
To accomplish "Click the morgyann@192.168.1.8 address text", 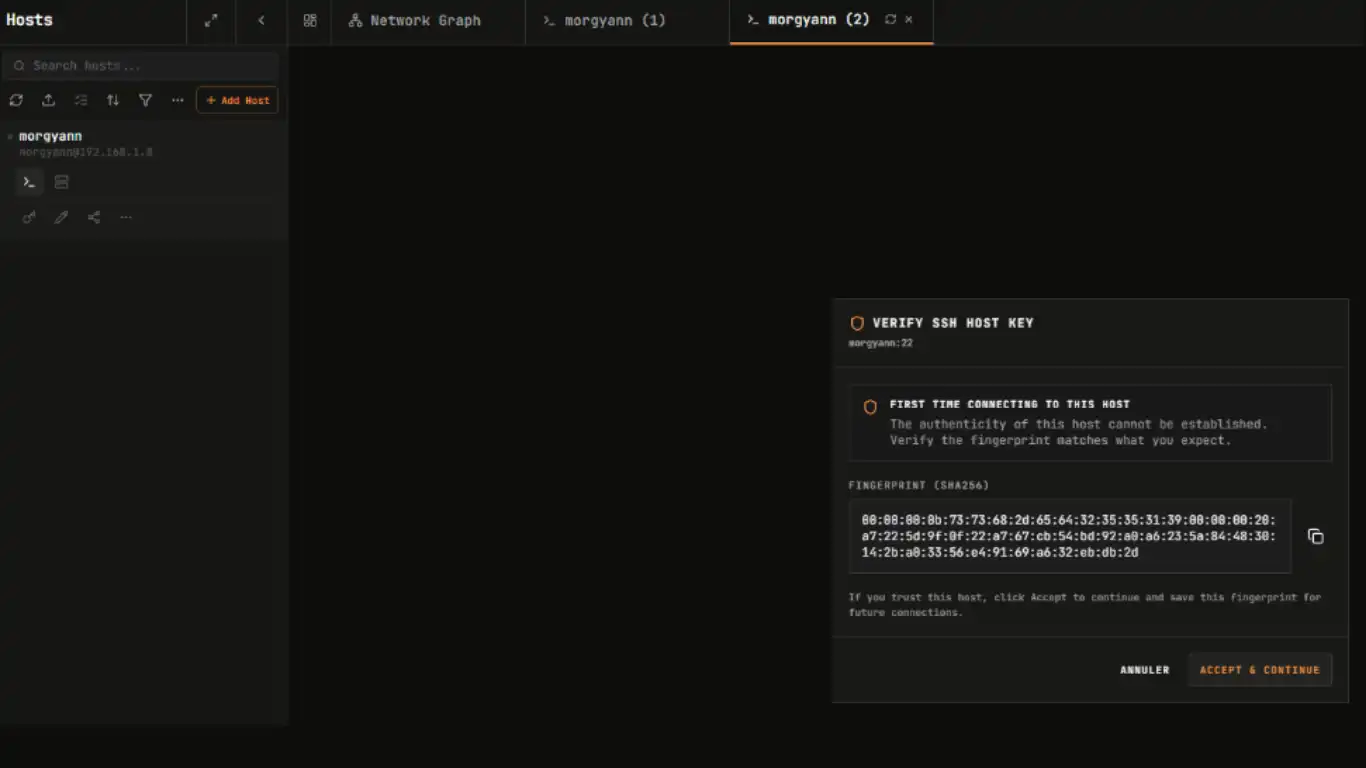I will pyautogui.click(x=86, y=153).
